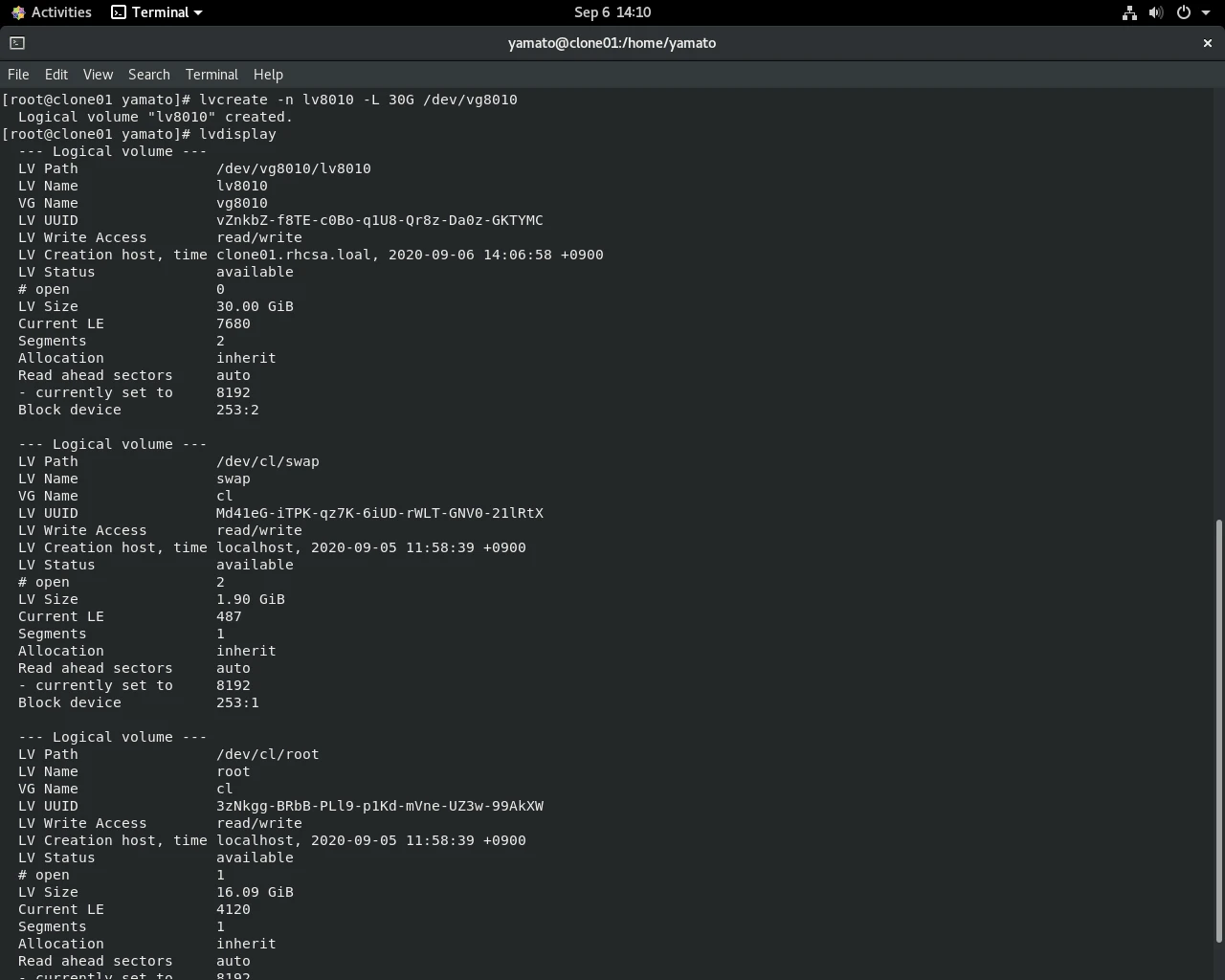
Task: Click Current LE value 4120
Action: [x=234, y=909]
